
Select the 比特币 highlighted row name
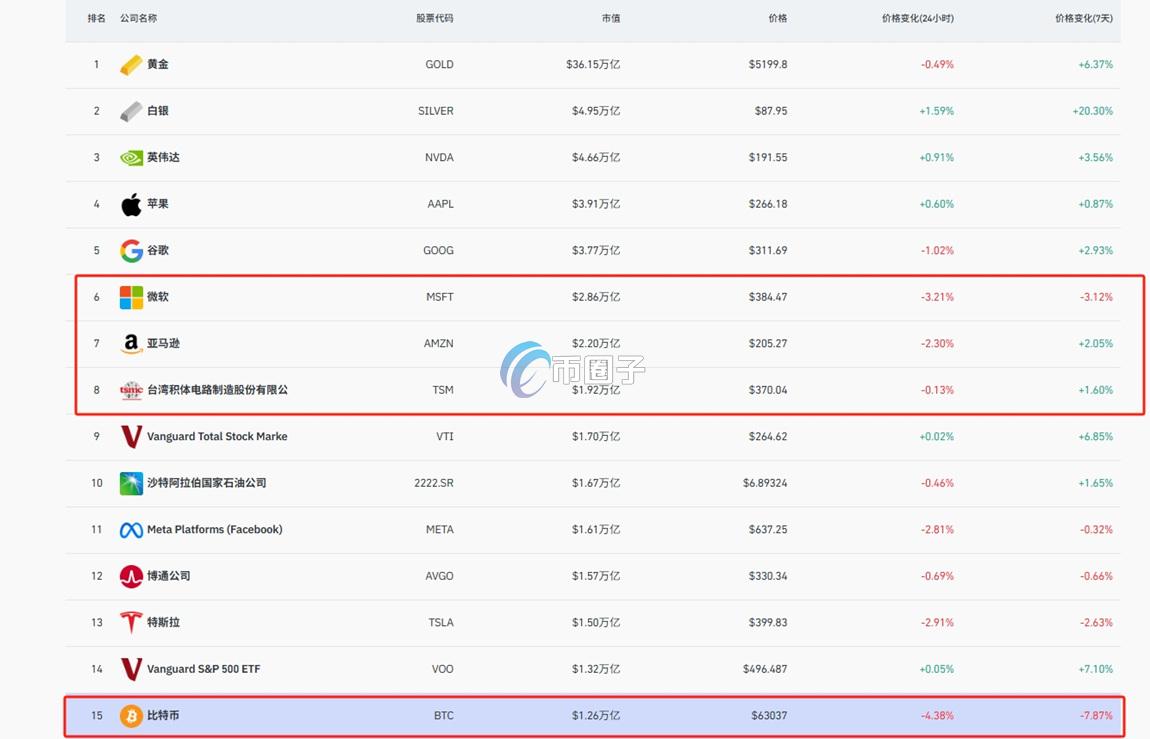[163, 716]
